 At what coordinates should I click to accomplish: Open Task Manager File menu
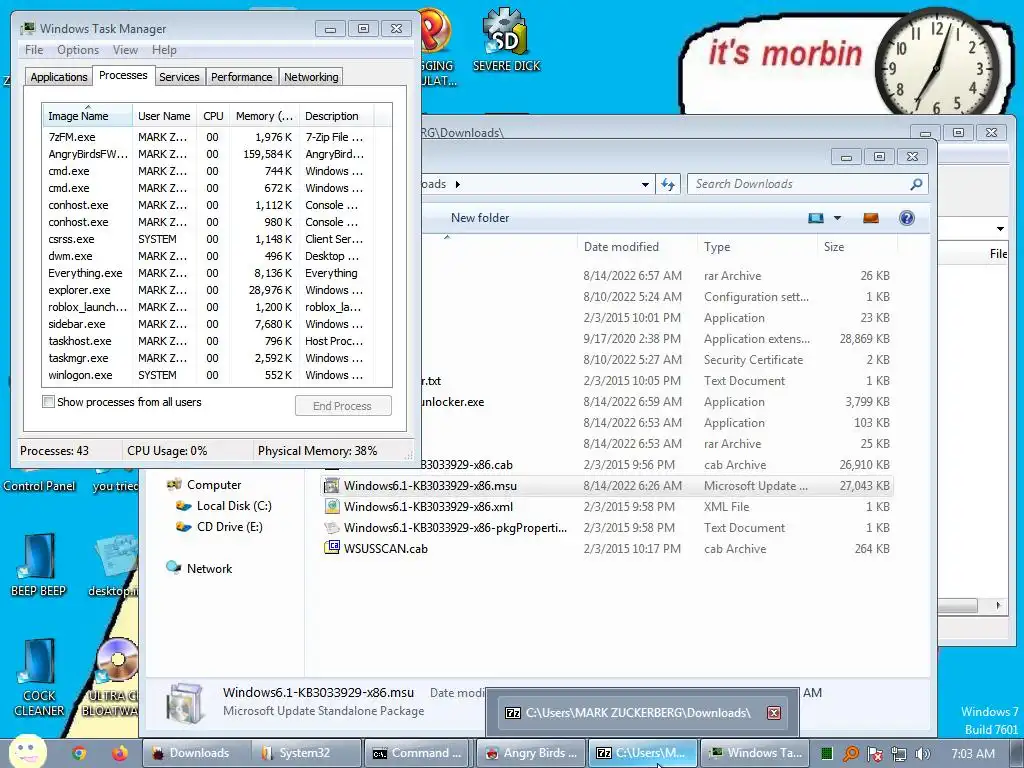[34, 50]
